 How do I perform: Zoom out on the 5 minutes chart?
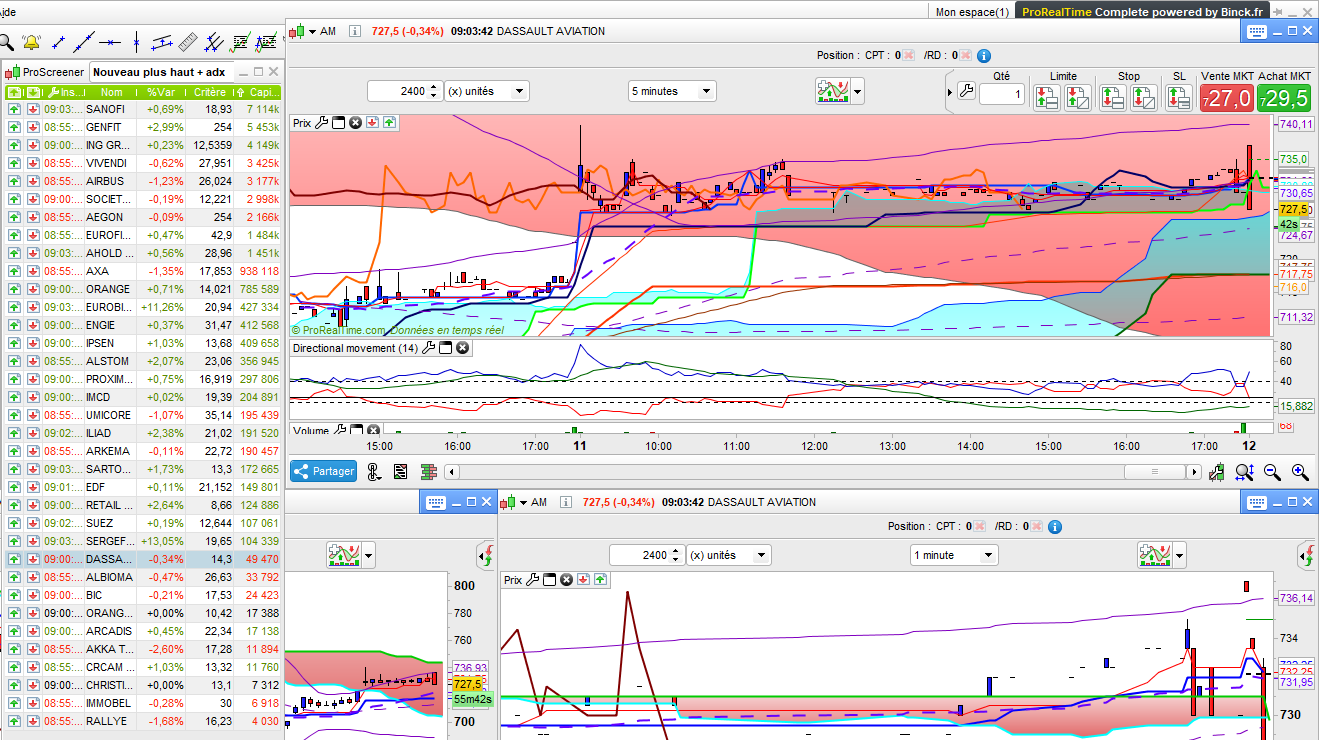(1271, 472)
